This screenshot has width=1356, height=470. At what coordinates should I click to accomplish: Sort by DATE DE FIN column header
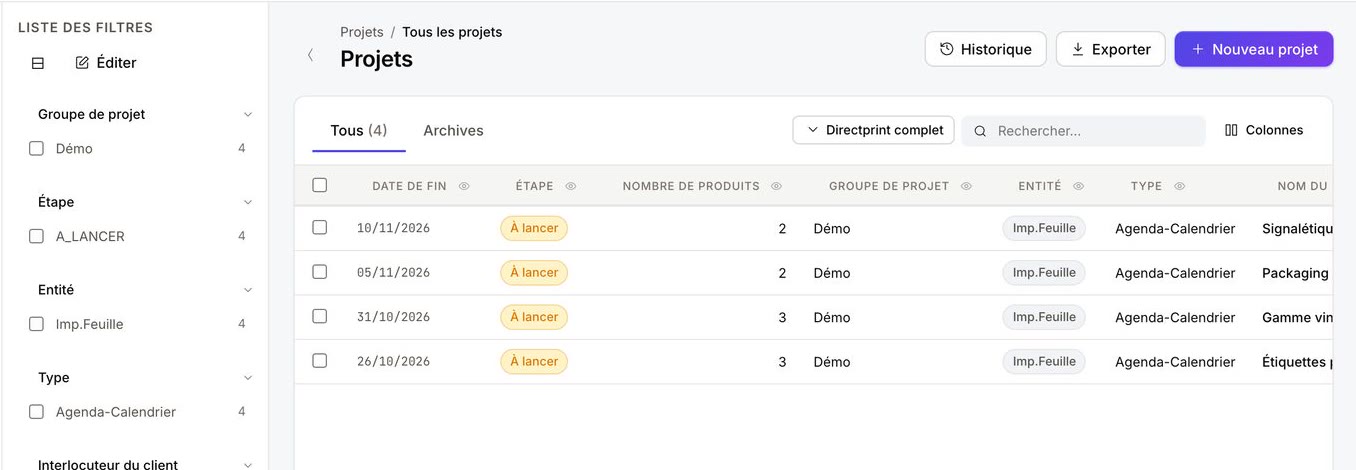[409, 186]
